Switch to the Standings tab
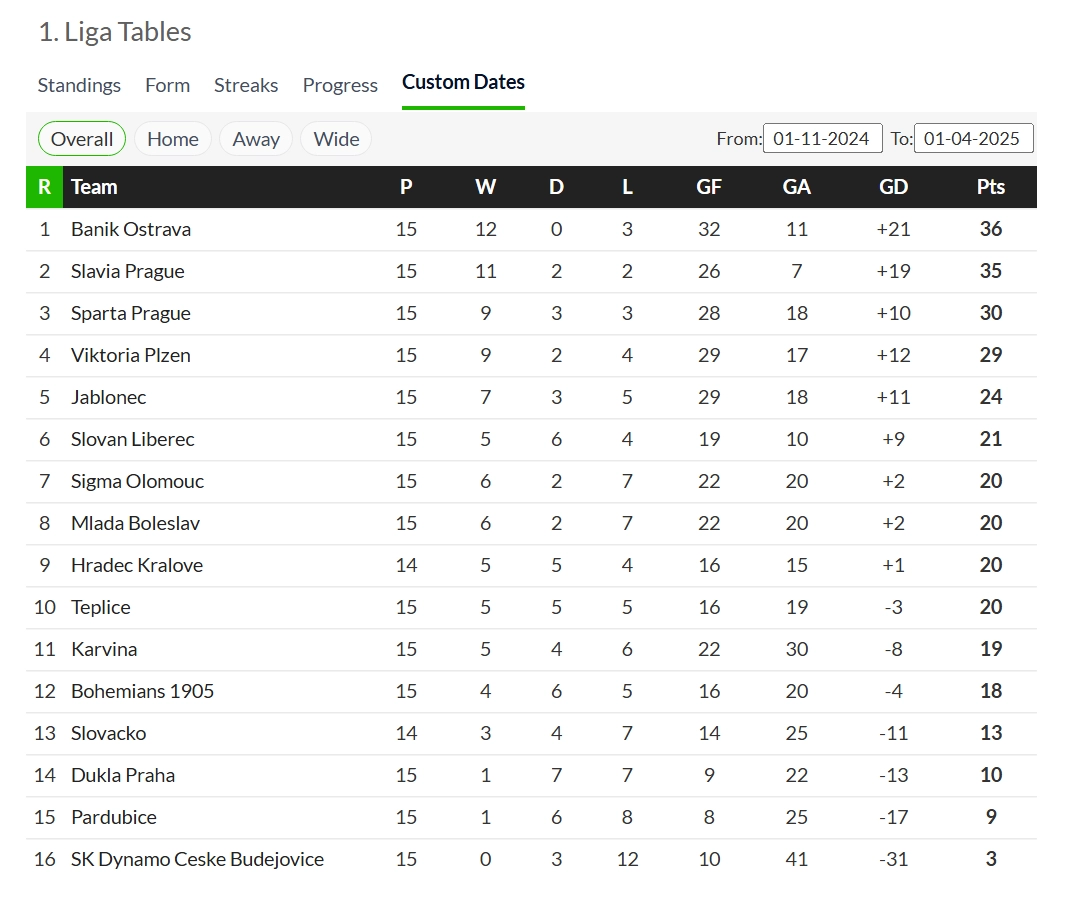This screenshot has width=1079, height=918. coord(79,85)
